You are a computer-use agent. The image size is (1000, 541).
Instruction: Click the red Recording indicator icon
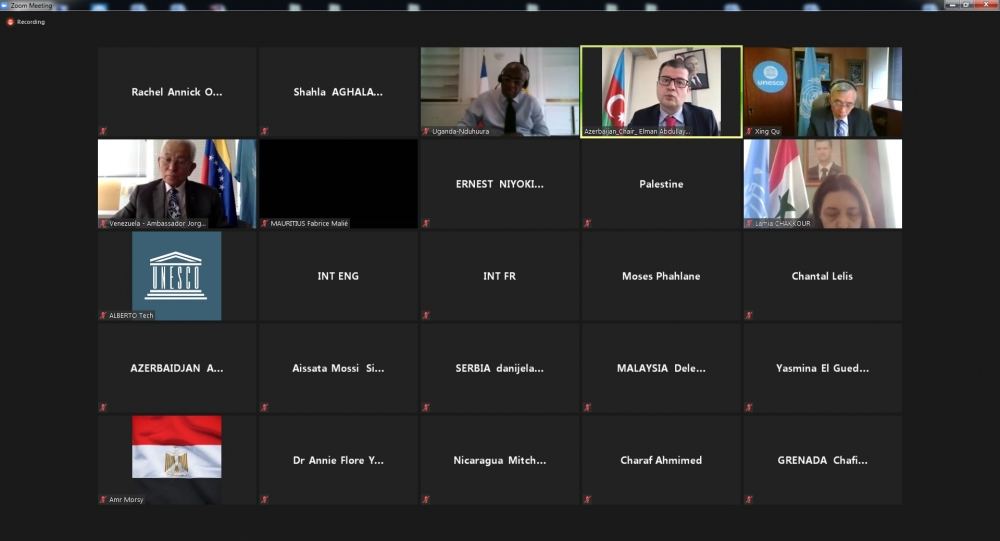[10, 21]
